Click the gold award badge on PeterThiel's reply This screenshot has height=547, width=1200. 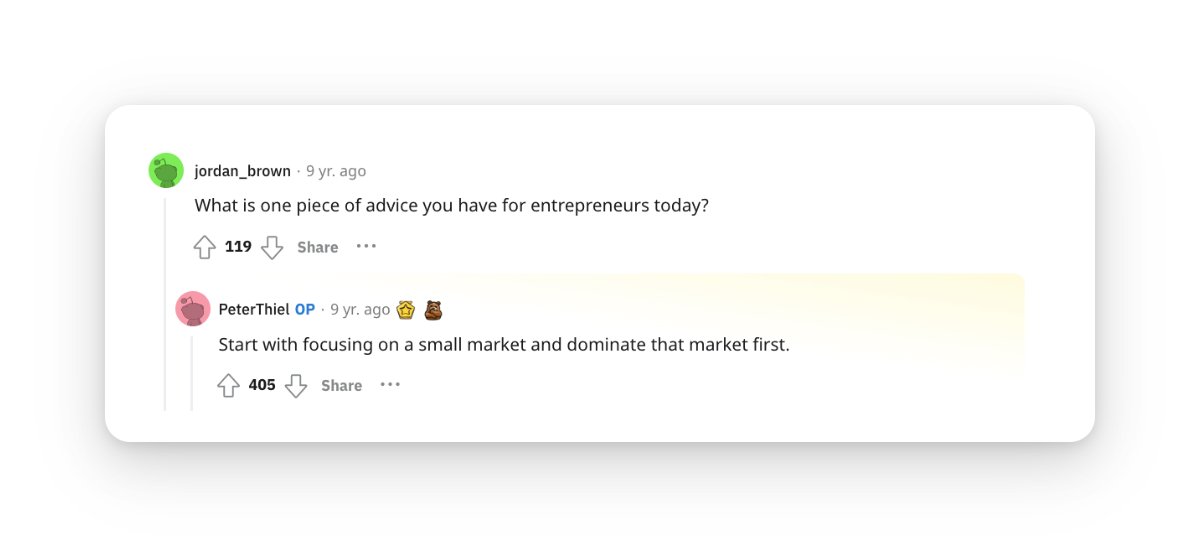(x=406, y=310)
